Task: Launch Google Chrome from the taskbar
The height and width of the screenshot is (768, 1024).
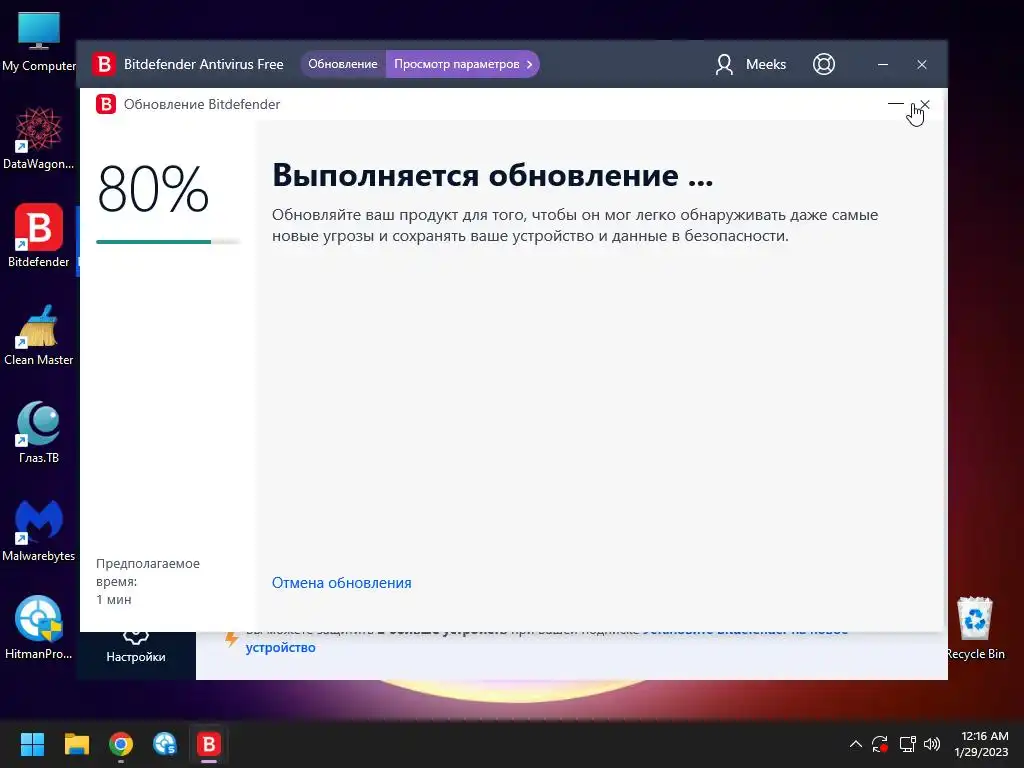Action: pyautogui.click(x=121, y=744)
